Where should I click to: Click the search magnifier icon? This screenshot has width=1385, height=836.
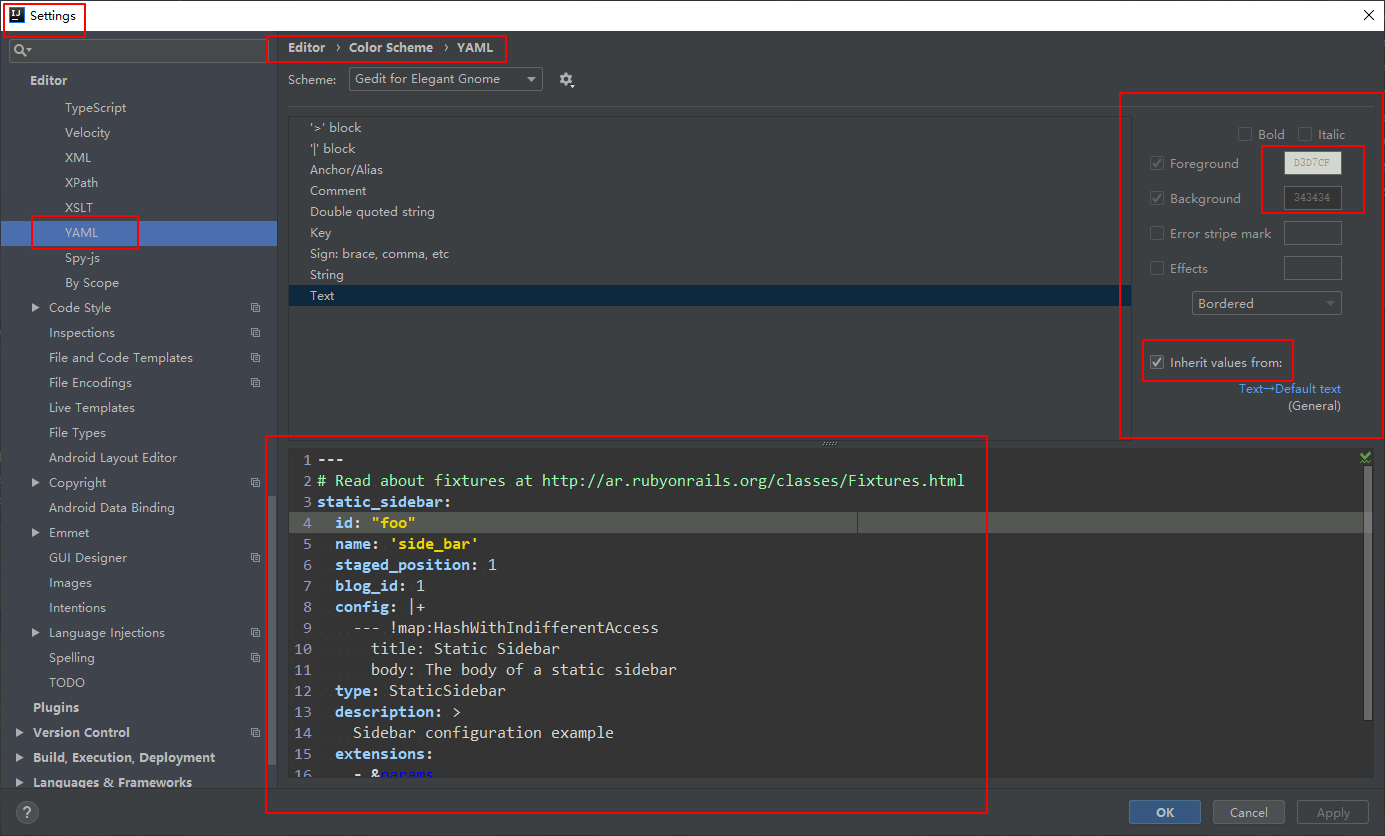click(x=21, y=50)
